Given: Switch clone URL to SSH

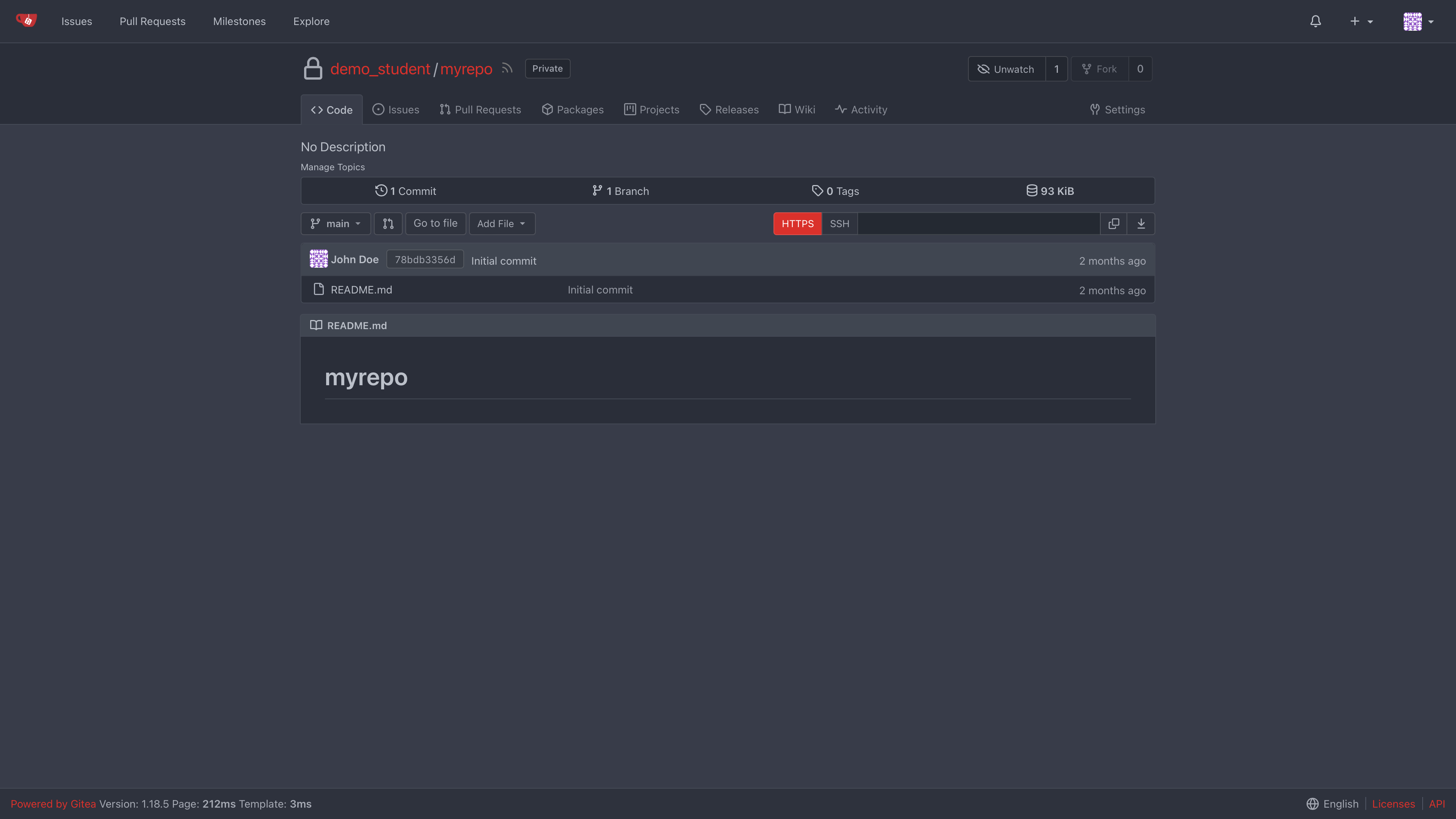Looking at the screenshot, I should (839, 224).
